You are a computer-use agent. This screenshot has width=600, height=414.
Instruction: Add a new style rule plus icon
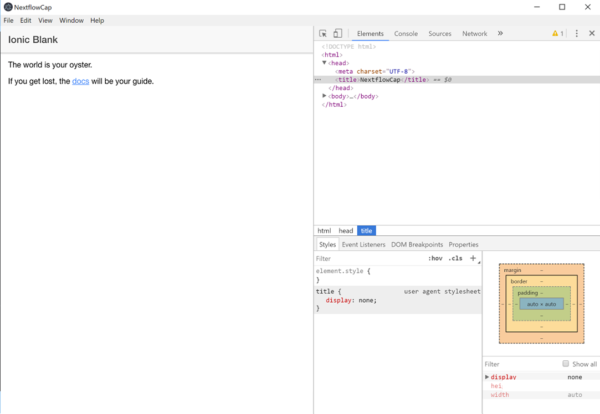tap(473, 258)
